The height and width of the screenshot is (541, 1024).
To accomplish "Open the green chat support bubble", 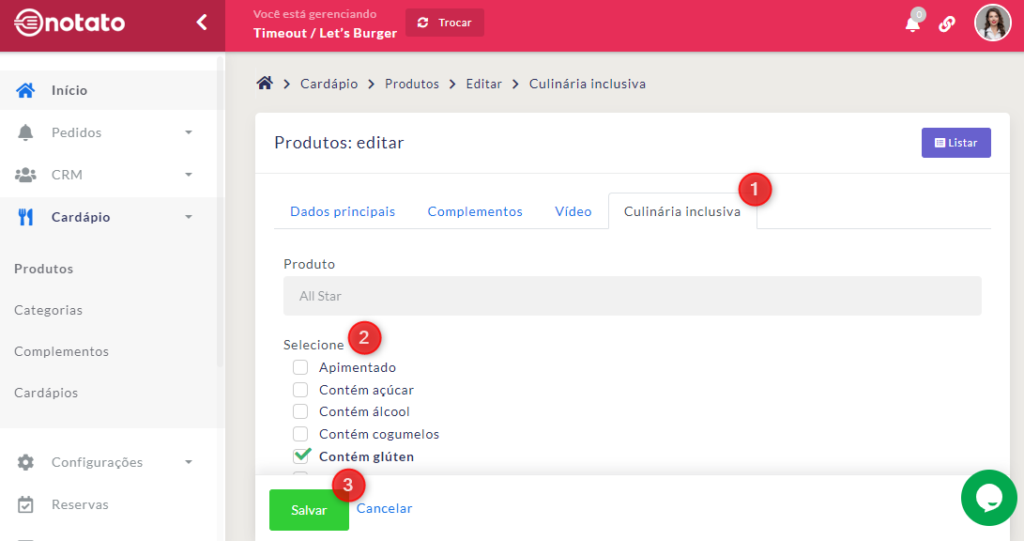I will click(989, 497).
